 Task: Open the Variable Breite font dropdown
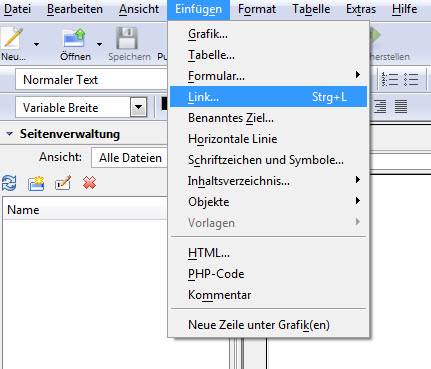tap(138, 107)
